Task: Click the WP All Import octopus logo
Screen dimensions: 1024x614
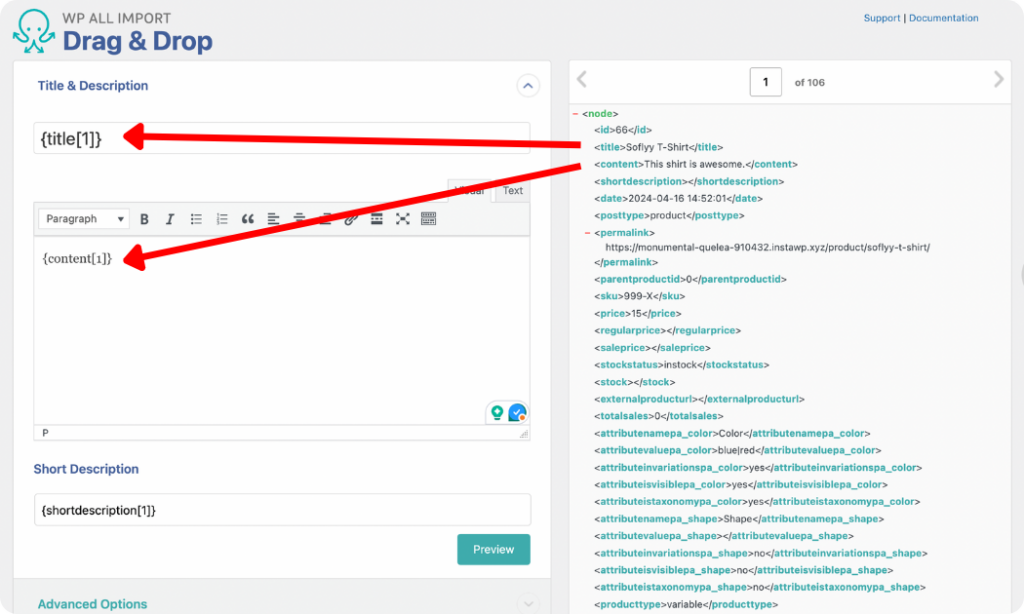Action: pyautogui.click(x=33, y=31)
